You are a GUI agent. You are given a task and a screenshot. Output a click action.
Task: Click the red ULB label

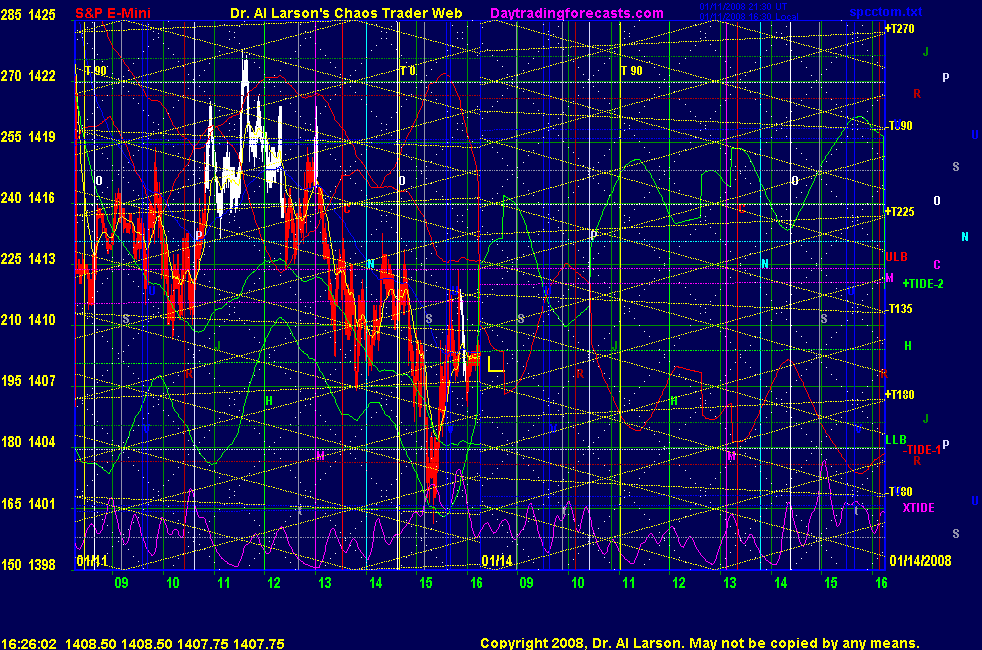point(896,257)
